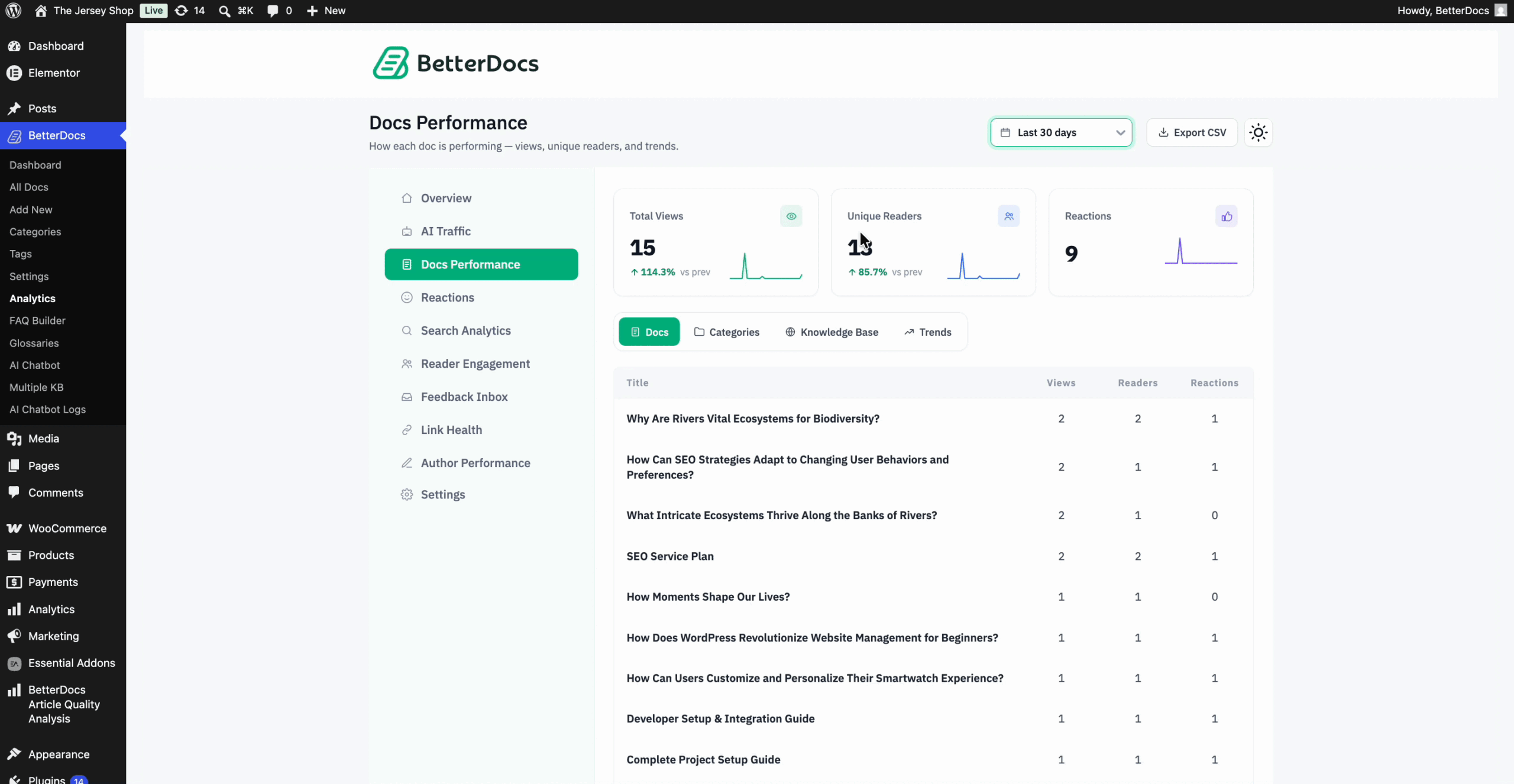This screenshot has height=784, width=1514.
Task: Open Feedback Inbox menu item
Action: [x=481, y=397]
